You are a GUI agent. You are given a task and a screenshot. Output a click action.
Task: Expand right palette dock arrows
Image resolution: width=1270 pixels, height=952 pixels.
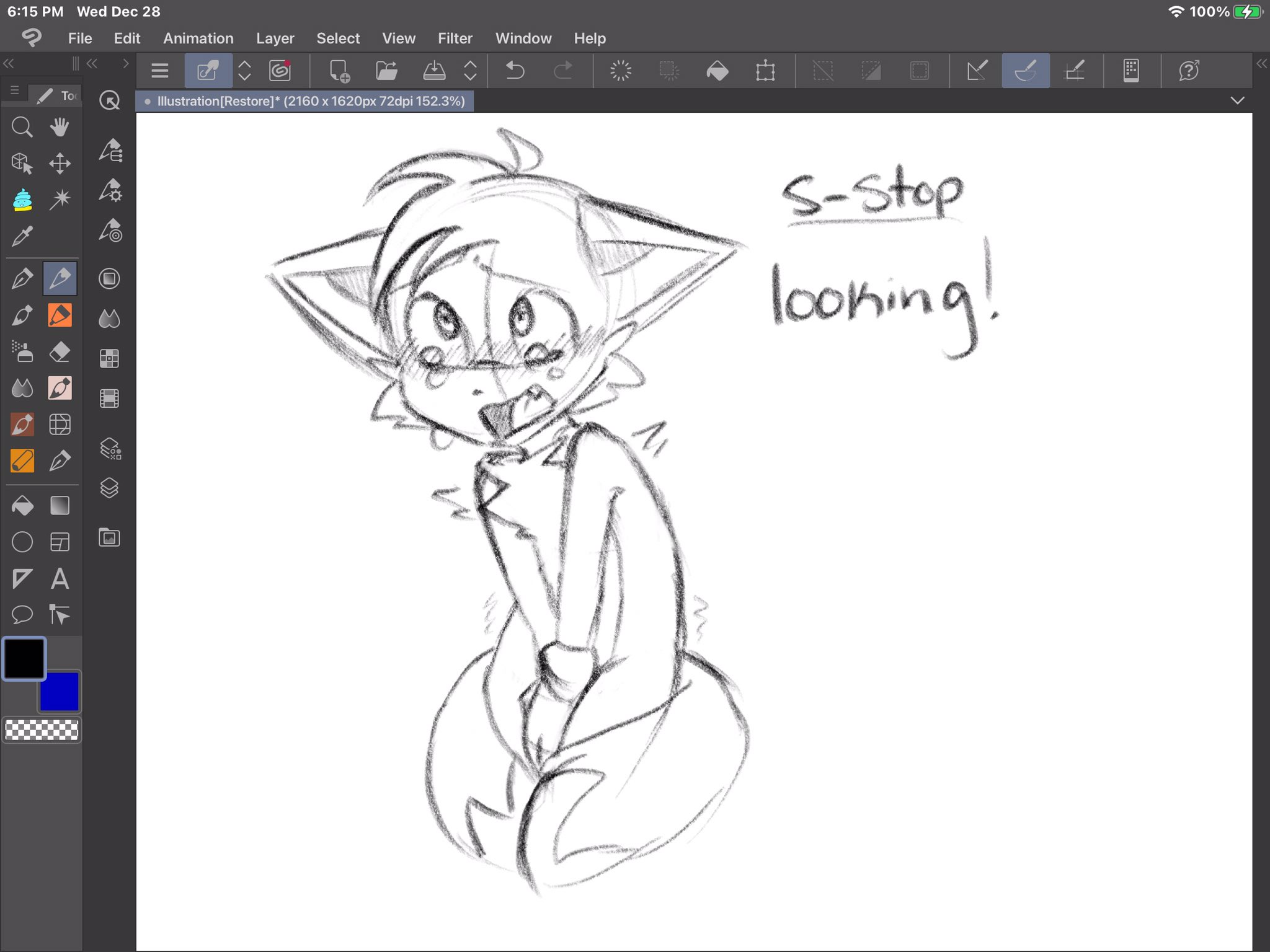click(1261, 63)
